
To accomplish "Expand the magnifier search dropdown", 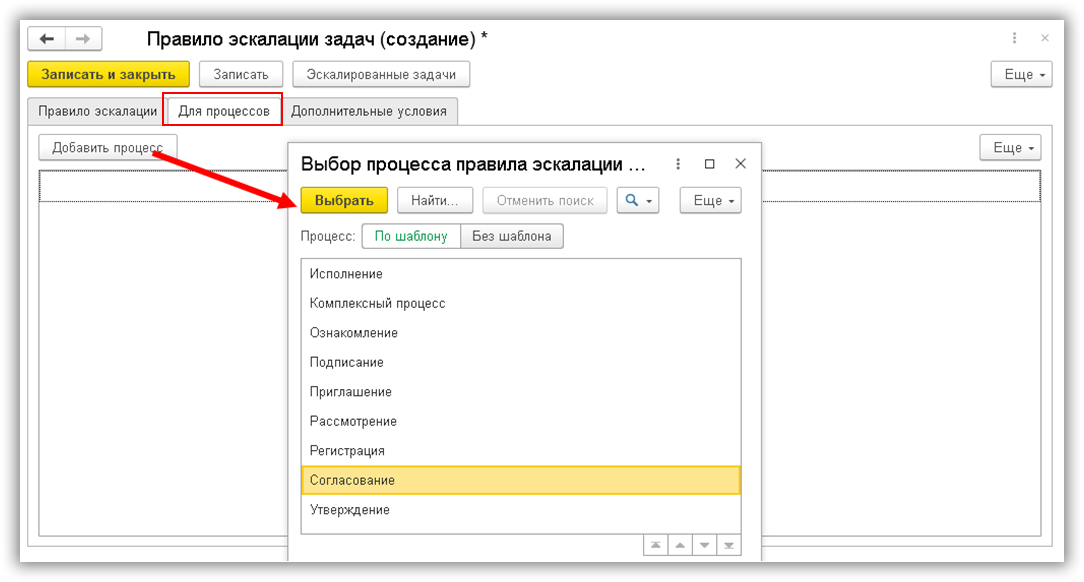I will pyautogui.click(x=638, y=200).
